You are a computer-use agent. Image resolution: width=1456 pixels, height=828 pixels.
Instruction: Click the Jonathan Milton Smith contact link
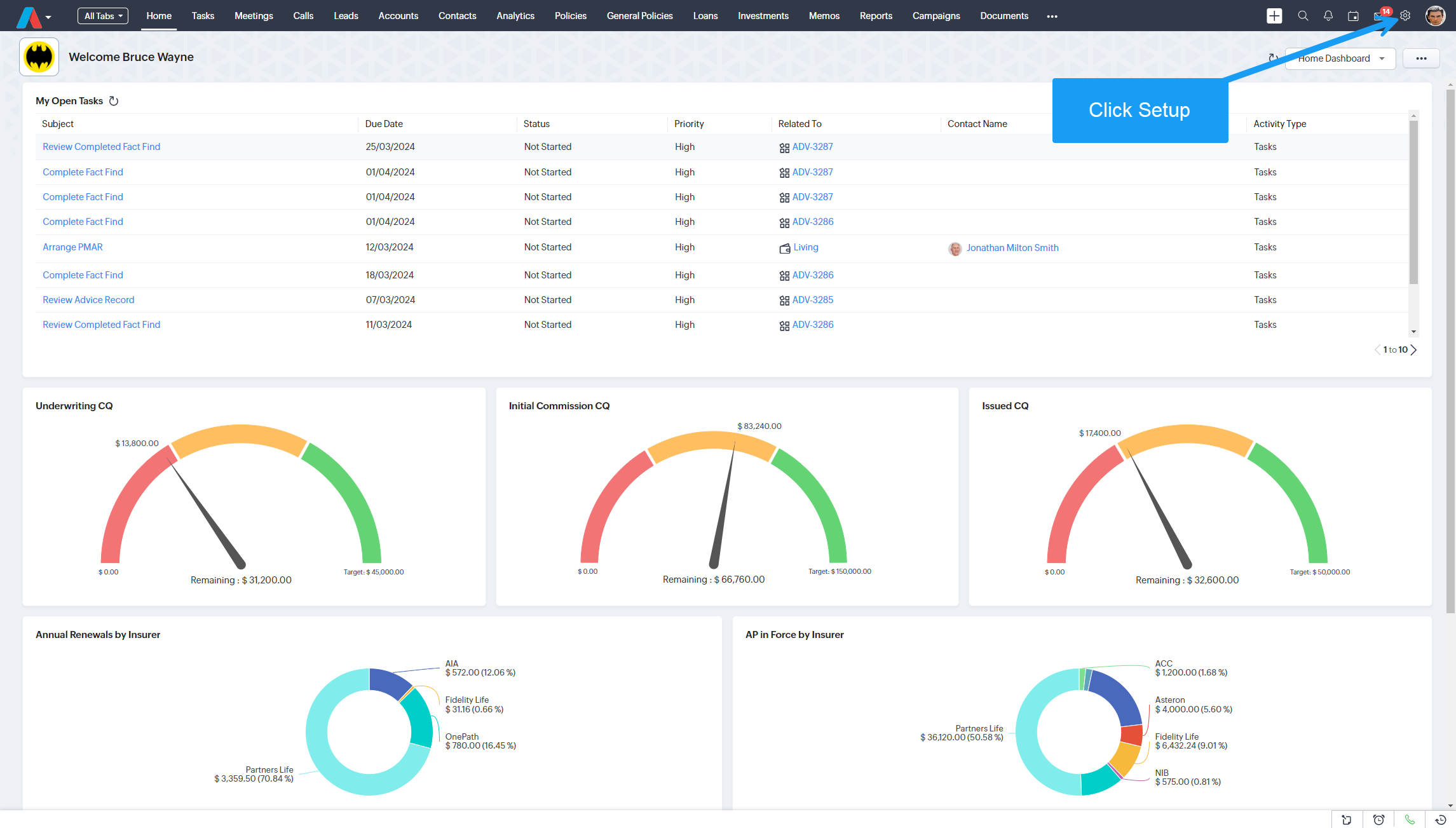(x=1012, y=248)
